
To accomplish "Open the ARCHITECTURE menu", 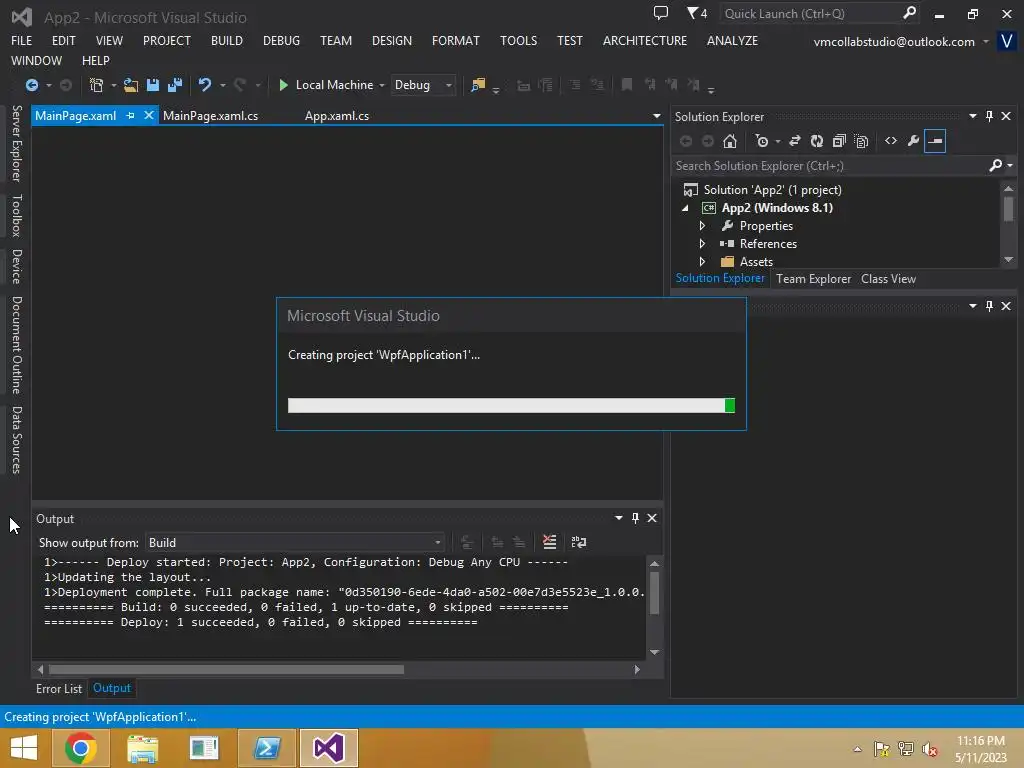I will coord(645,40).
